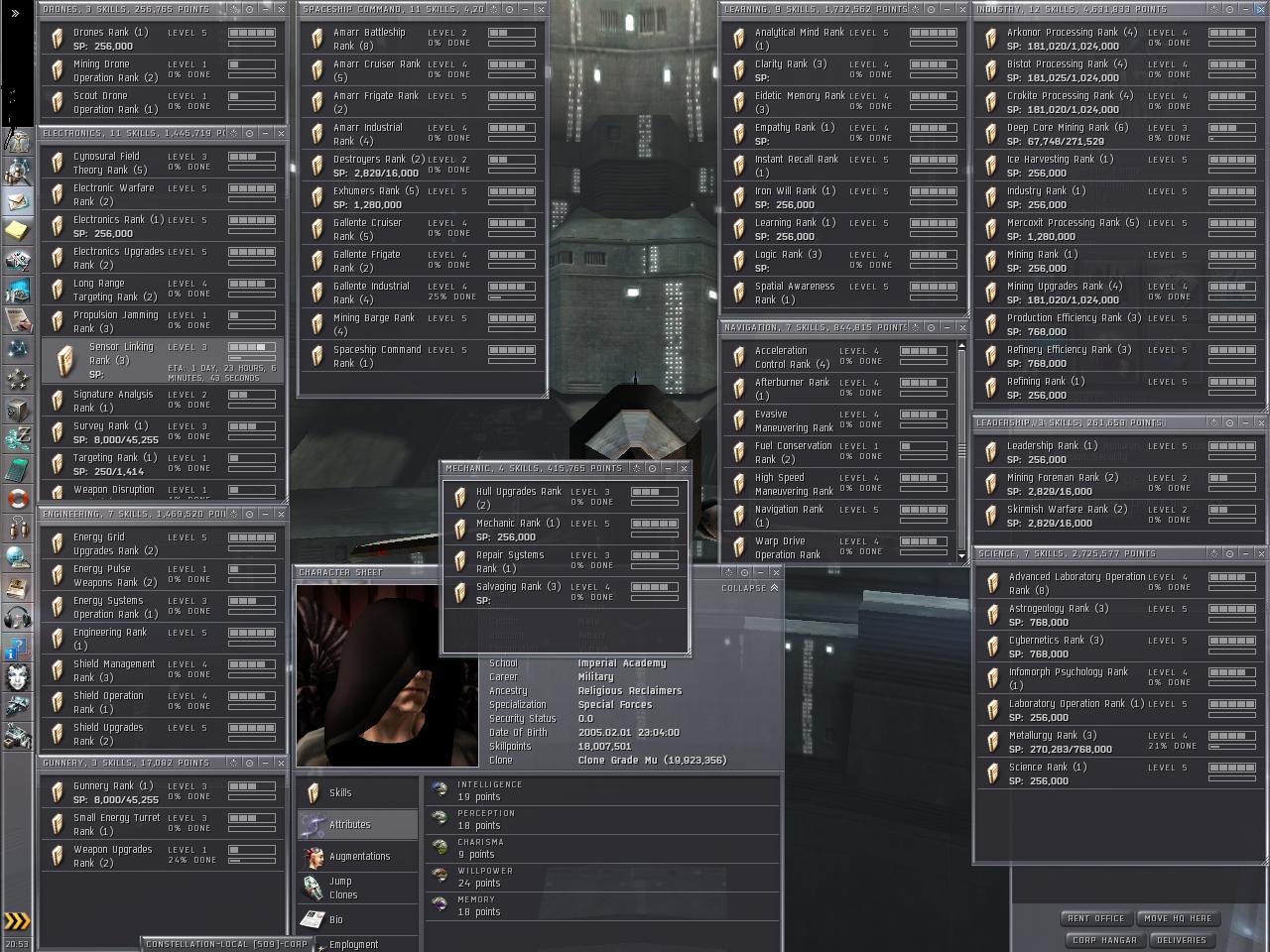Image resolution: width=1270 pixels, height=952 pixels.
Task: Open the Deliveries button
Action: click(1182, 940)
